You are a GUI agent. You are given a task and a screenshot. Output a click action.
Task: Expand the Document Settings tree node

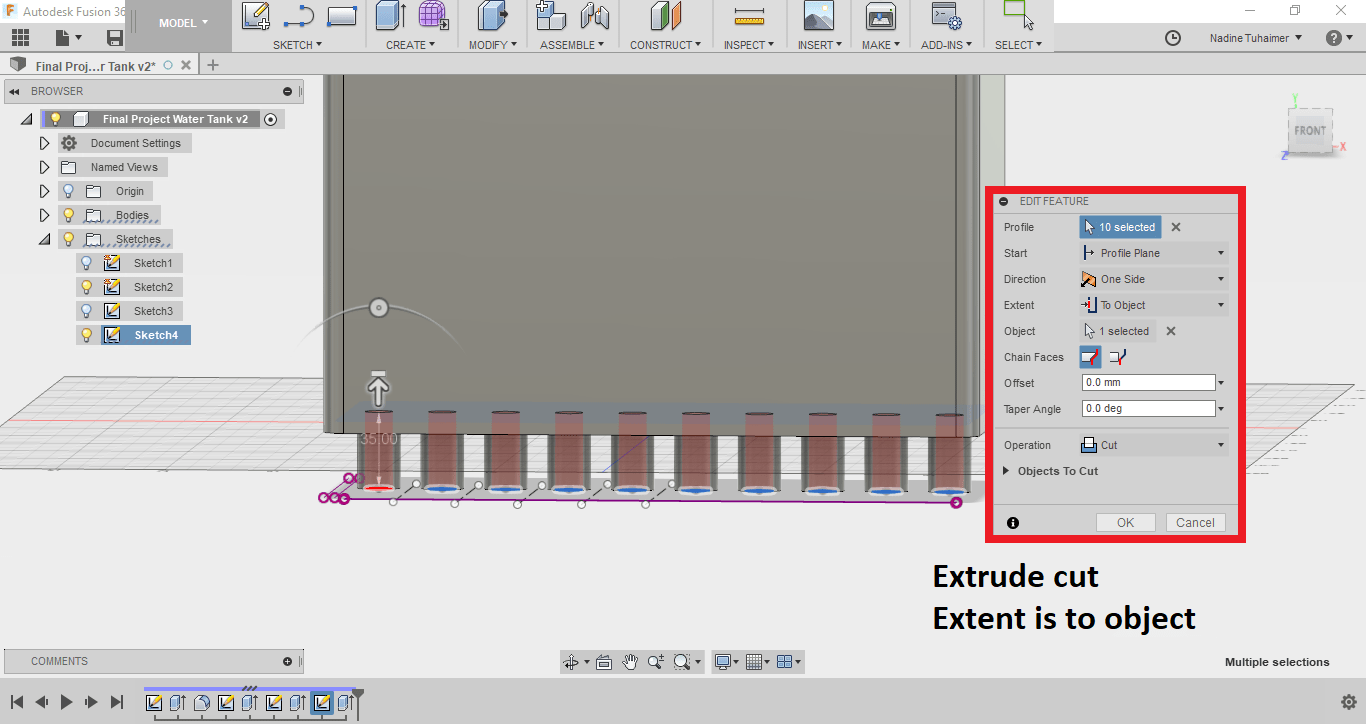pyautogui.click(x=44, y=143)
